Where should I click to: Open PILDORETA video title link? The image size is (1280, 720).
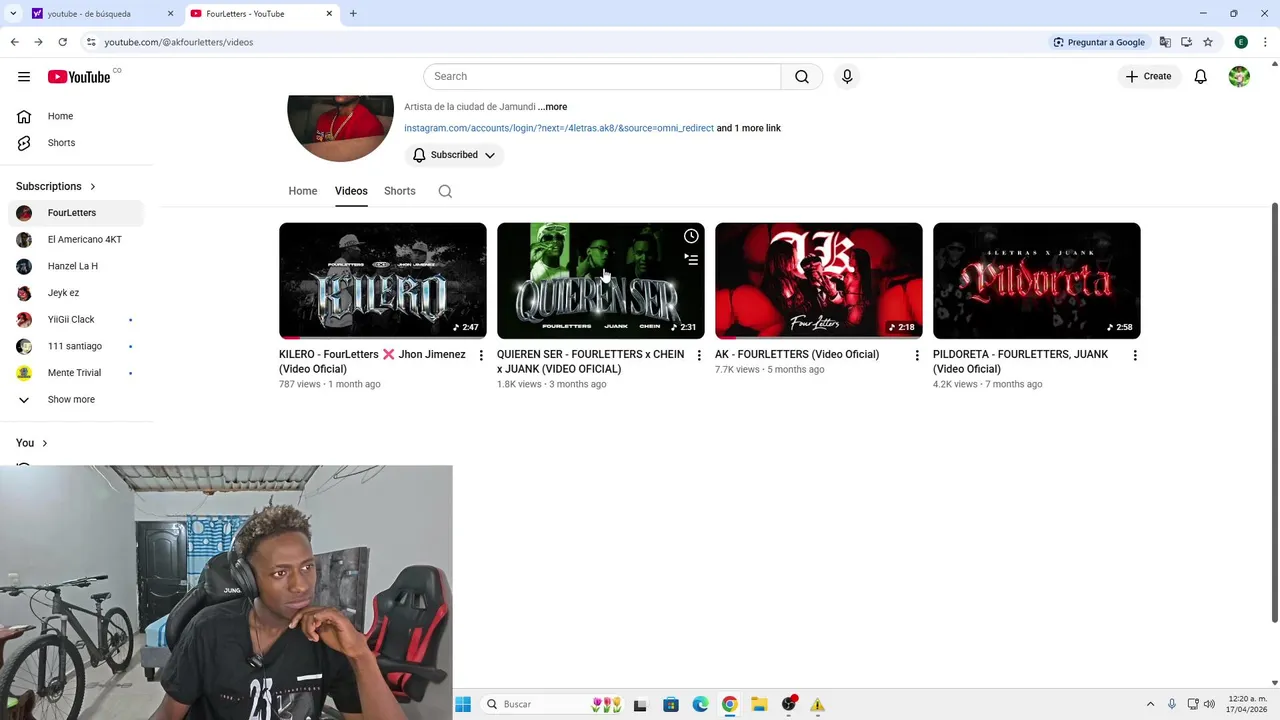pos(1020,361)
